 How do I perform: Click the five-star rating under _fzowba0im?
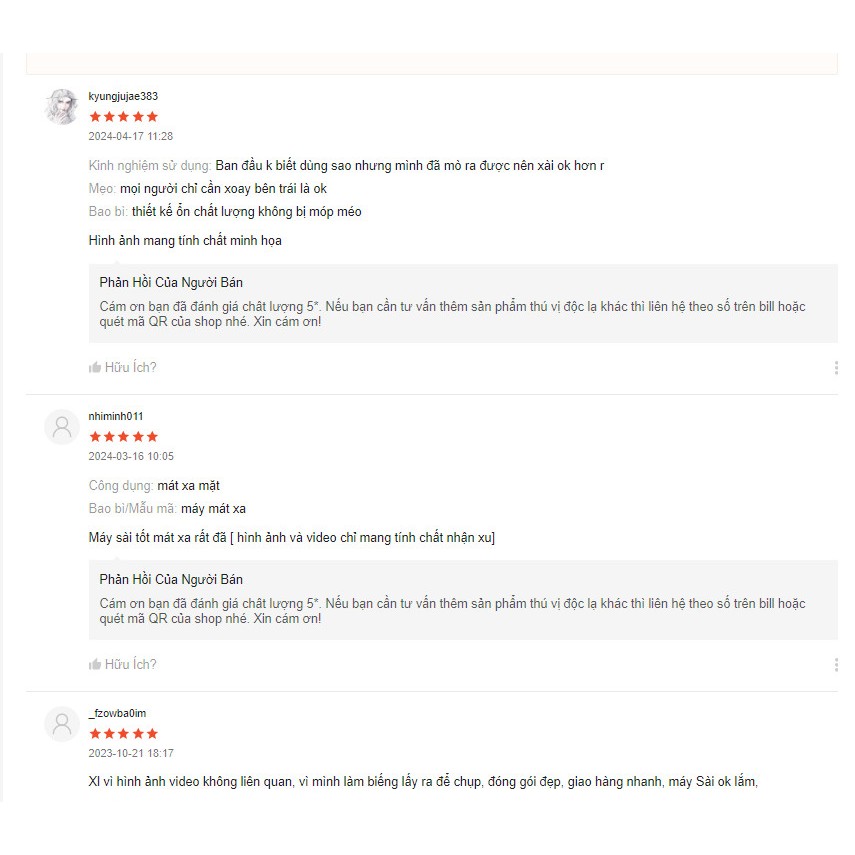pyautogui.click(x=124, y=734)
